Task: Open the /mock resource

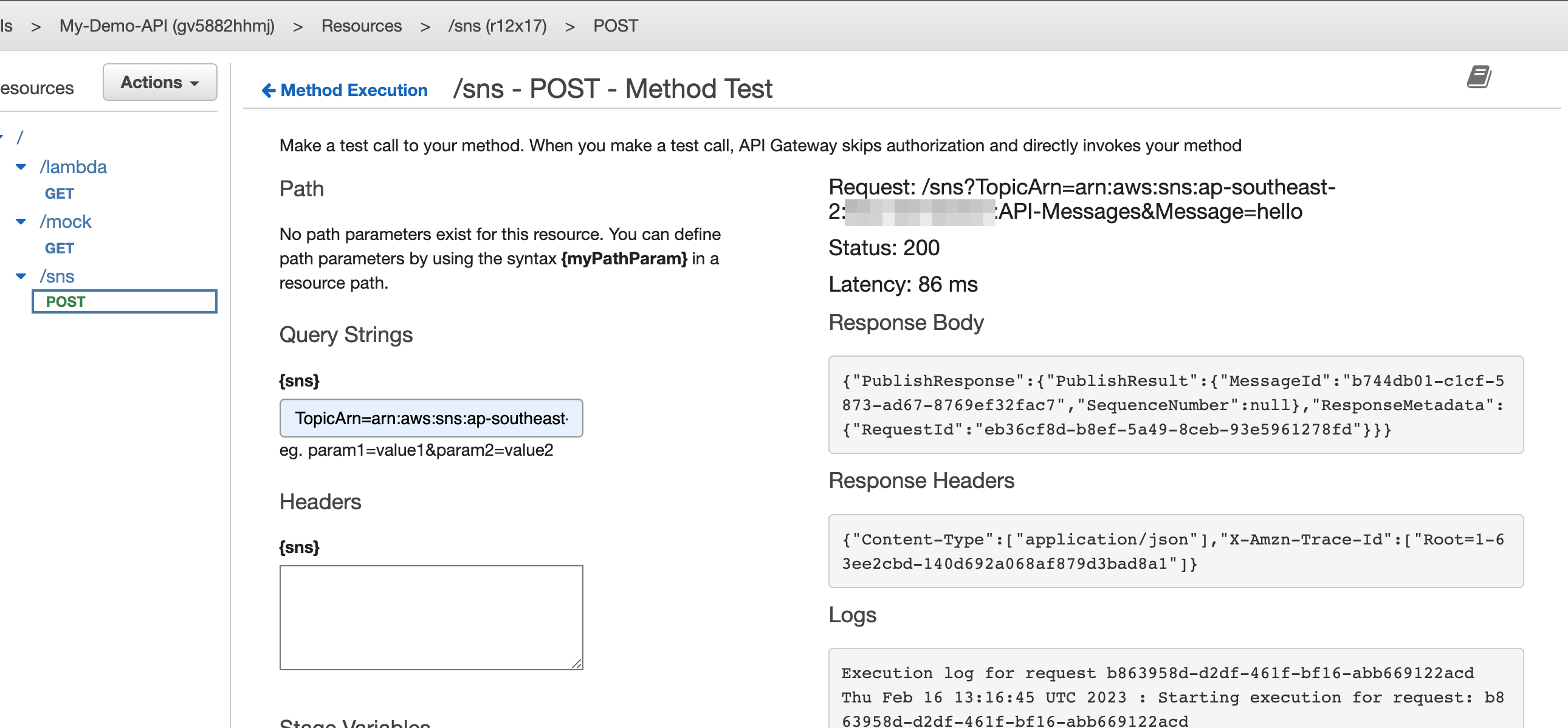Action: click(65, 222)
